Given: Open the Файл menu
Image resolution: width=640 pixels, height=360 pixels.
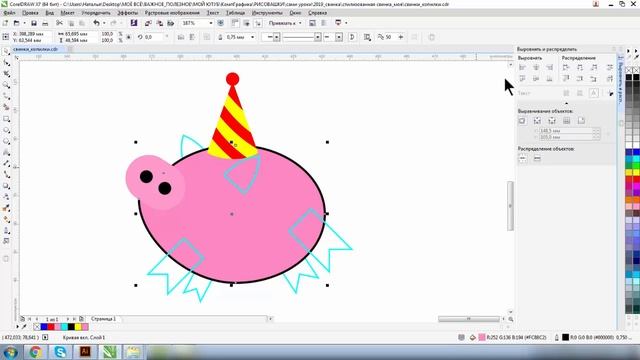Looking at the screenshot, I should 9,13.
